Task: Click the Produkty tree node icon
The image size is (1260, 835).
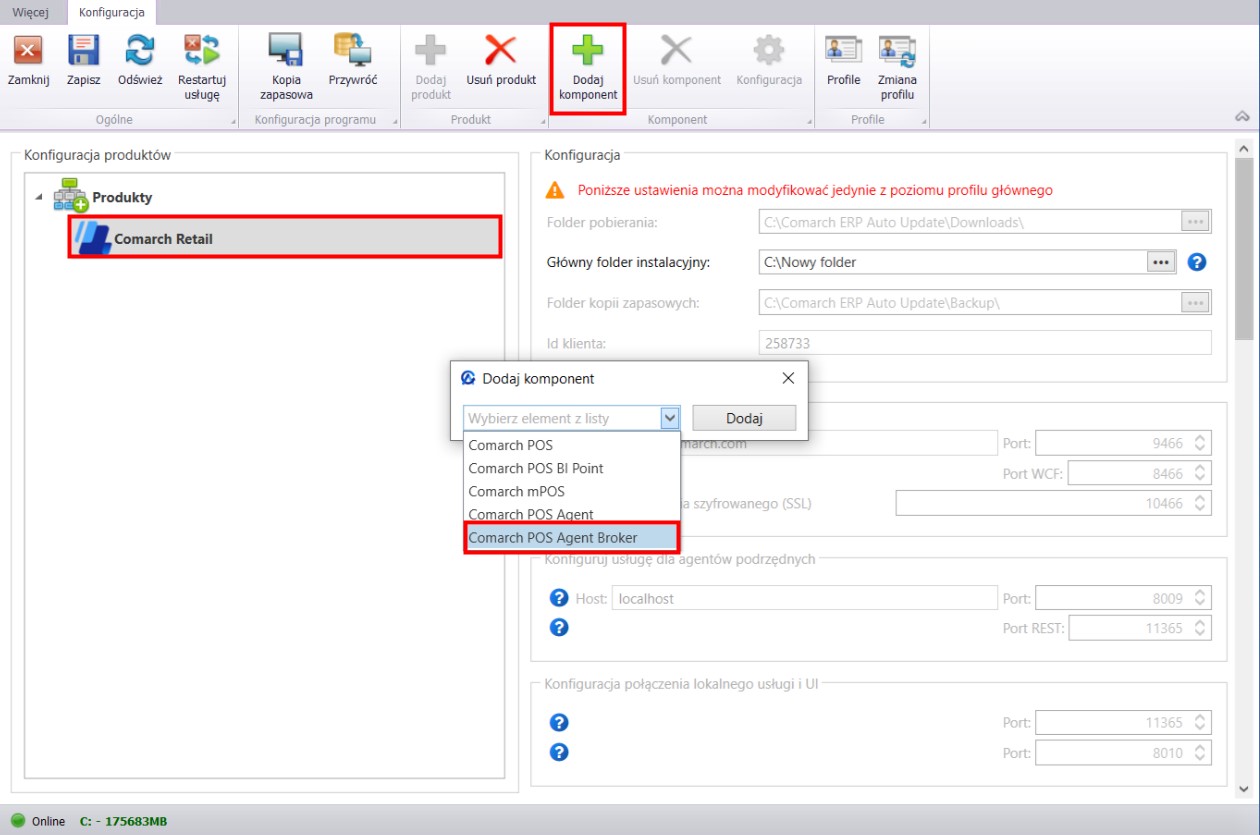Action: [x=70, y=194]
